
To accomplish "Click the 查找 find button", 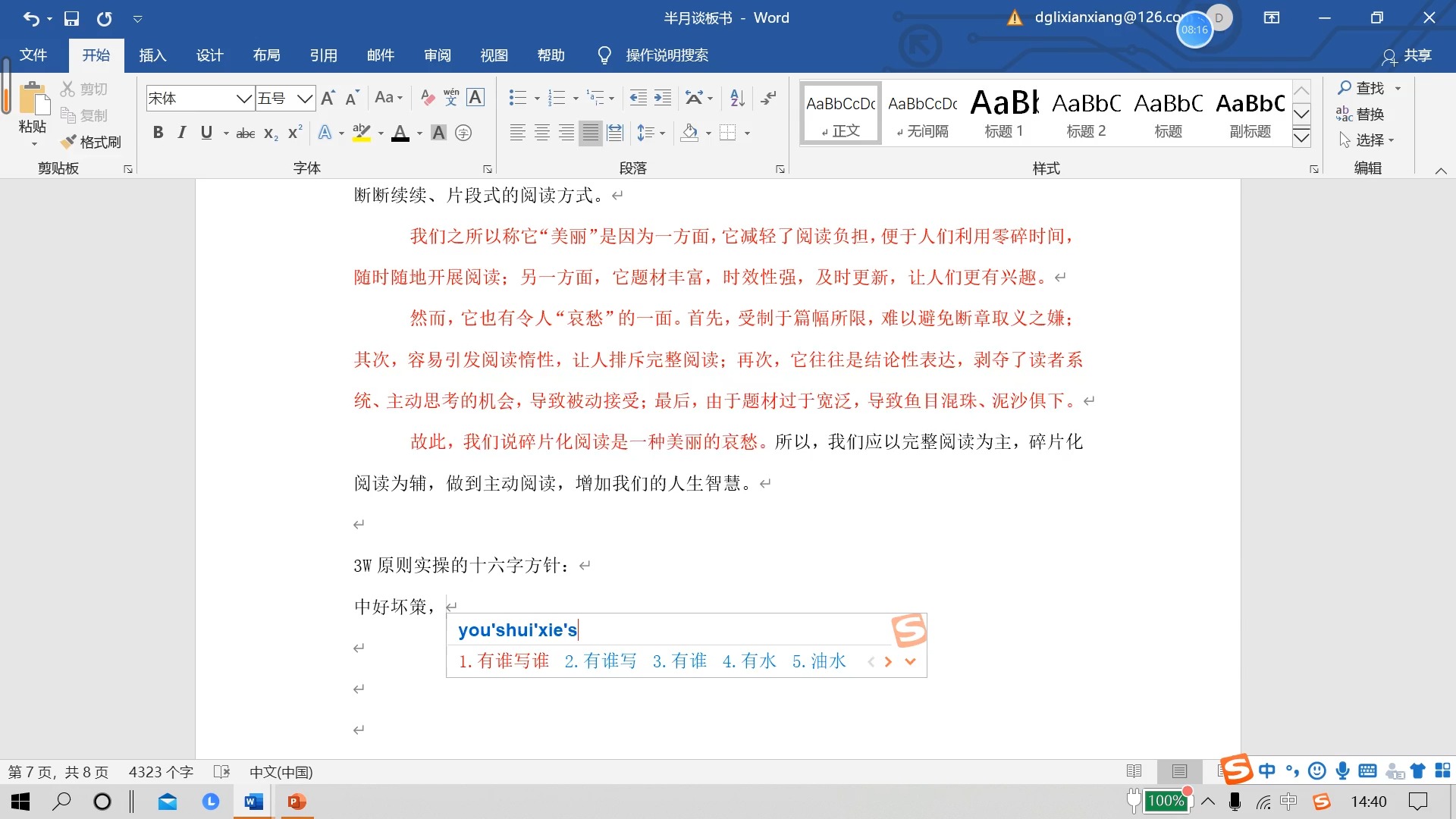I will click(x=1362, y=88).
